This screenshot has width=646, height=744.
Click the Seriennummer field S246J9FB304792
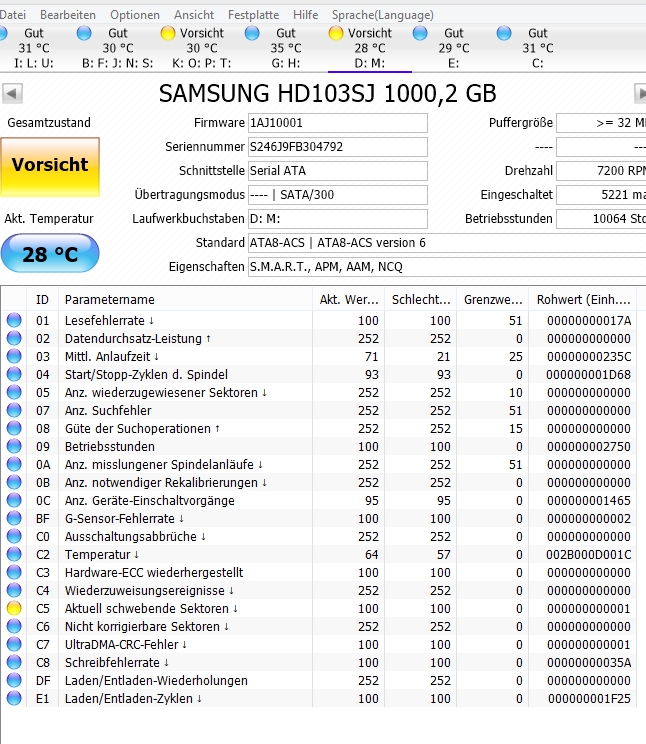coord(337,147)
